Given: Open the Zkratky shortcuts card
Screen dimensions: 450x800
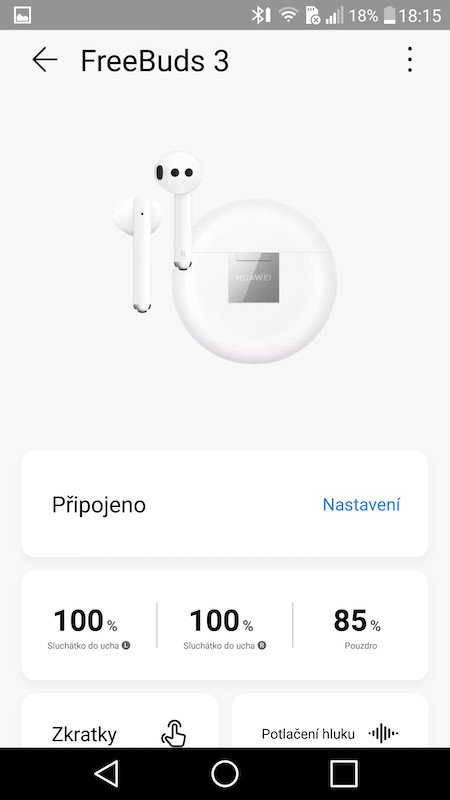Looking at the screenshot, I should coord(120,721).
